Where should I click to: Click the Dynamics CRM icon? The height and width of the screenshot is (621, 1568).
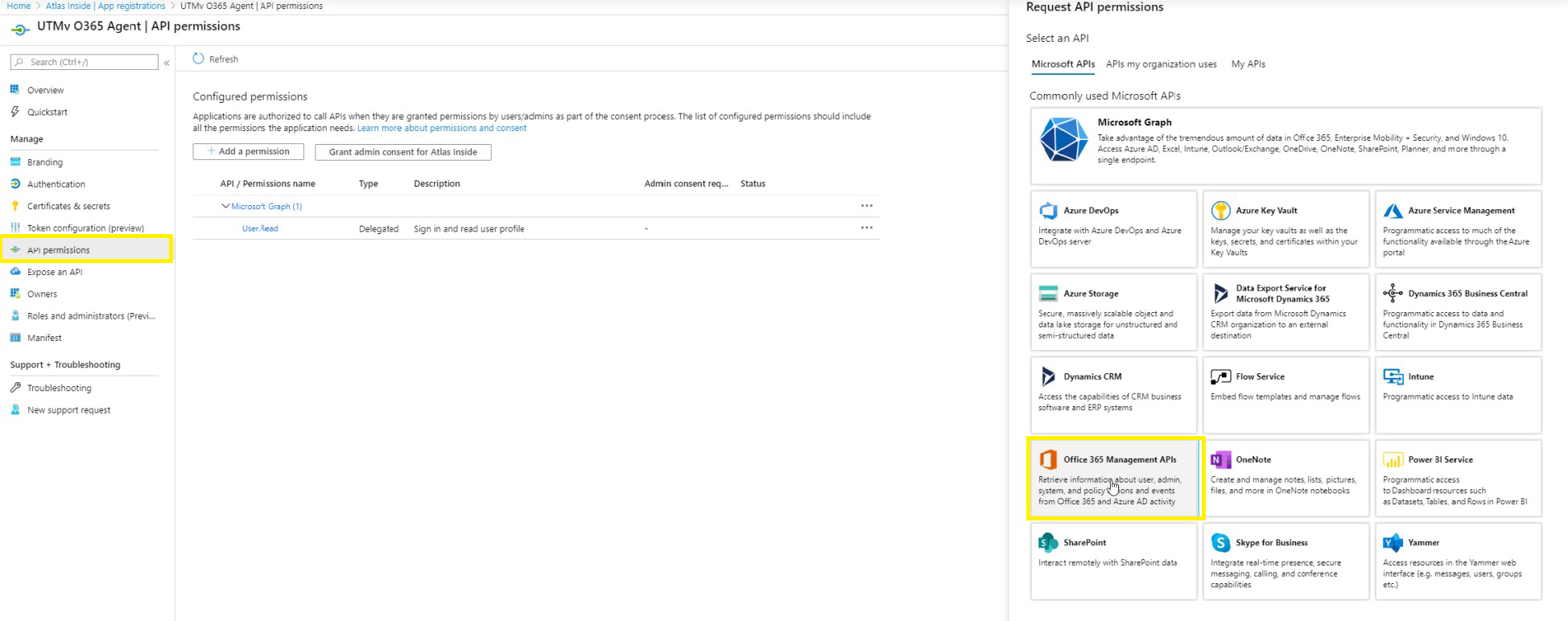(x=1048, y=376)
